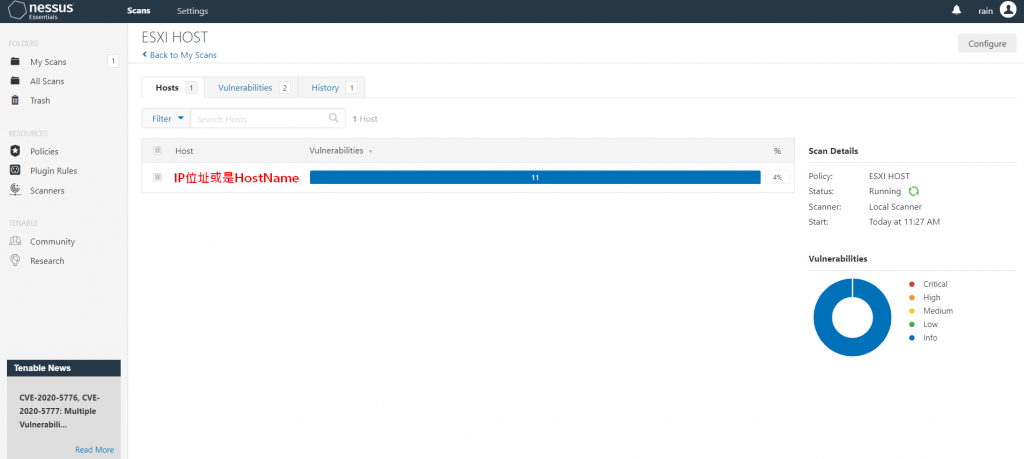Click the Configure button
The width and height of the screenshot is (1024, 459).
[x=987, y=44]
